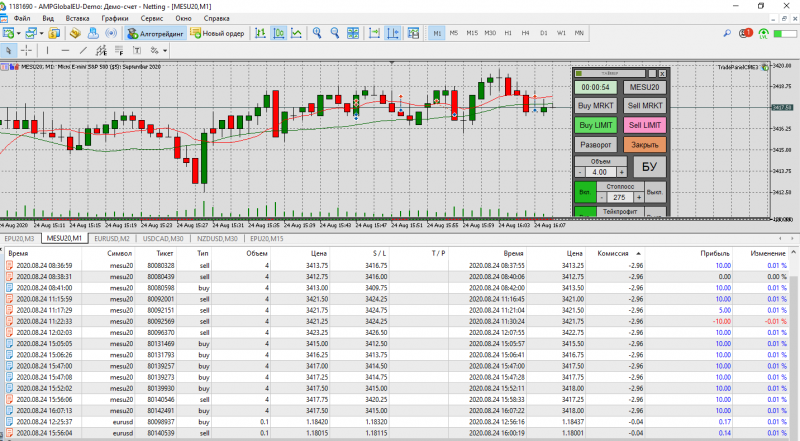Switch to the USDCAD,M30 chart tab
Screen dimensions: 800x441
point(163,238)
